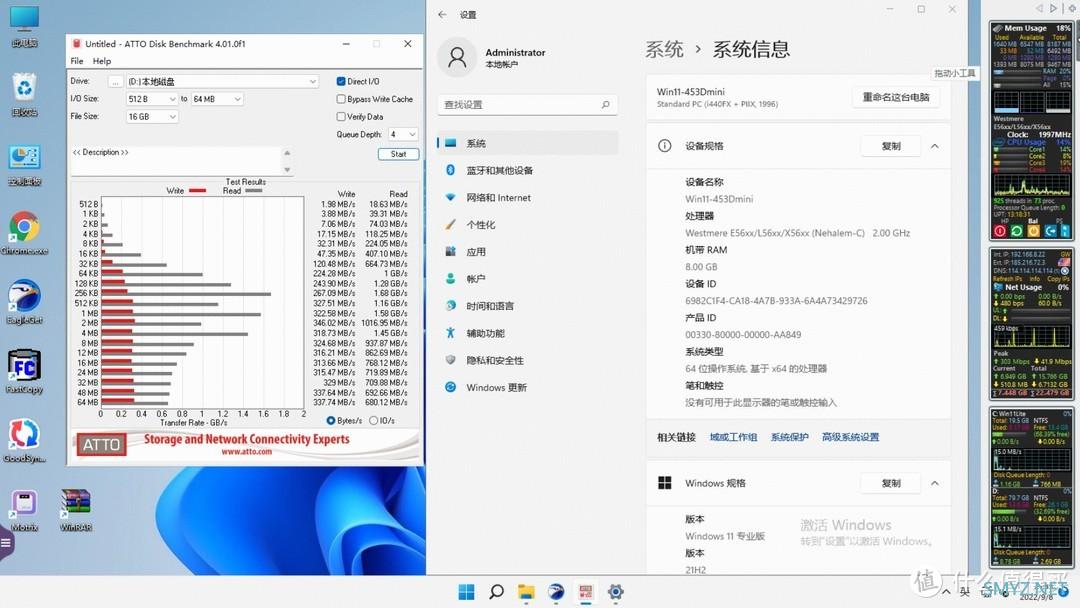Screen dimensions: 1080x608
Task: Enable the Verify Data checkbox
Action: (341, 117)
